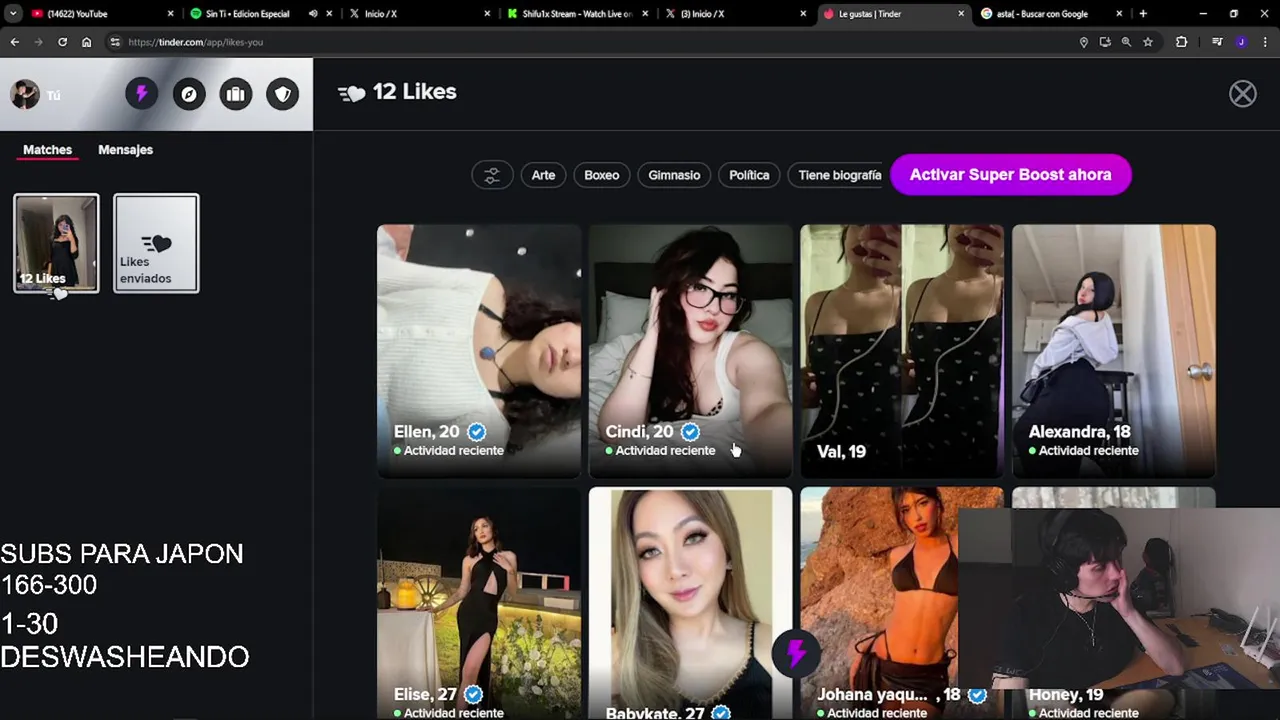Go forward in browser history
Viewport: 1280px width, 720px height.
[x=38, y=42]
